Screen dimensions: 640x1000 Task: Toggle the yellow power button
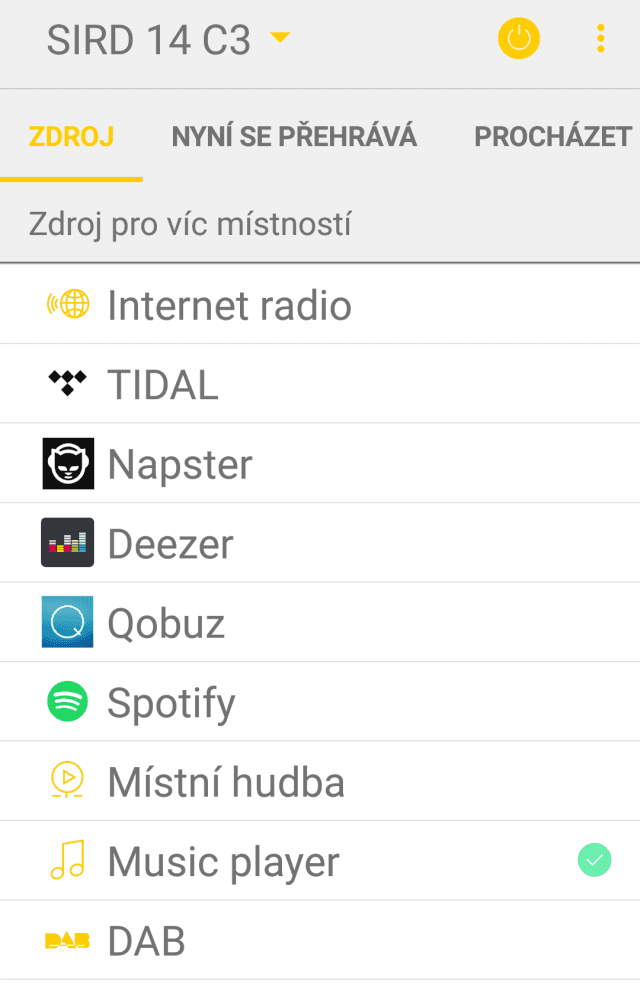[x=518, y=40]
